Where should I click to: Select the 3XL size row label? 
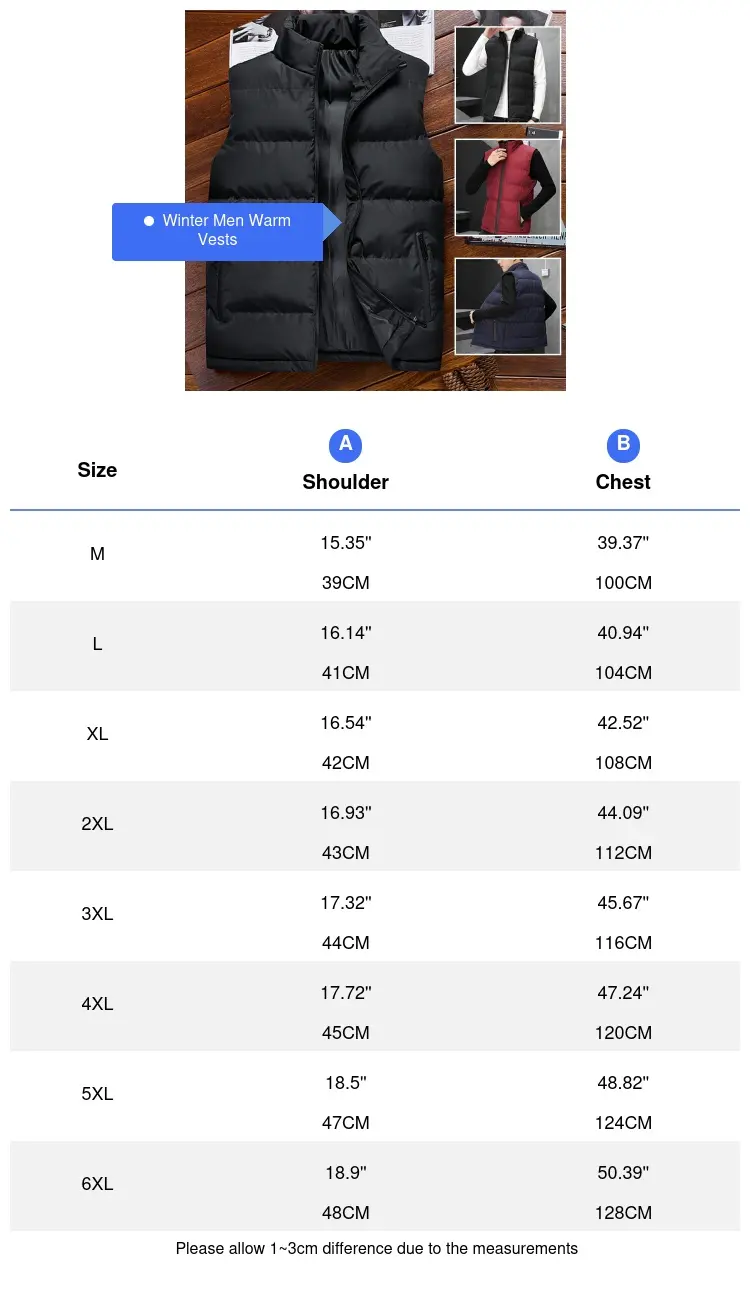[97, 914]
